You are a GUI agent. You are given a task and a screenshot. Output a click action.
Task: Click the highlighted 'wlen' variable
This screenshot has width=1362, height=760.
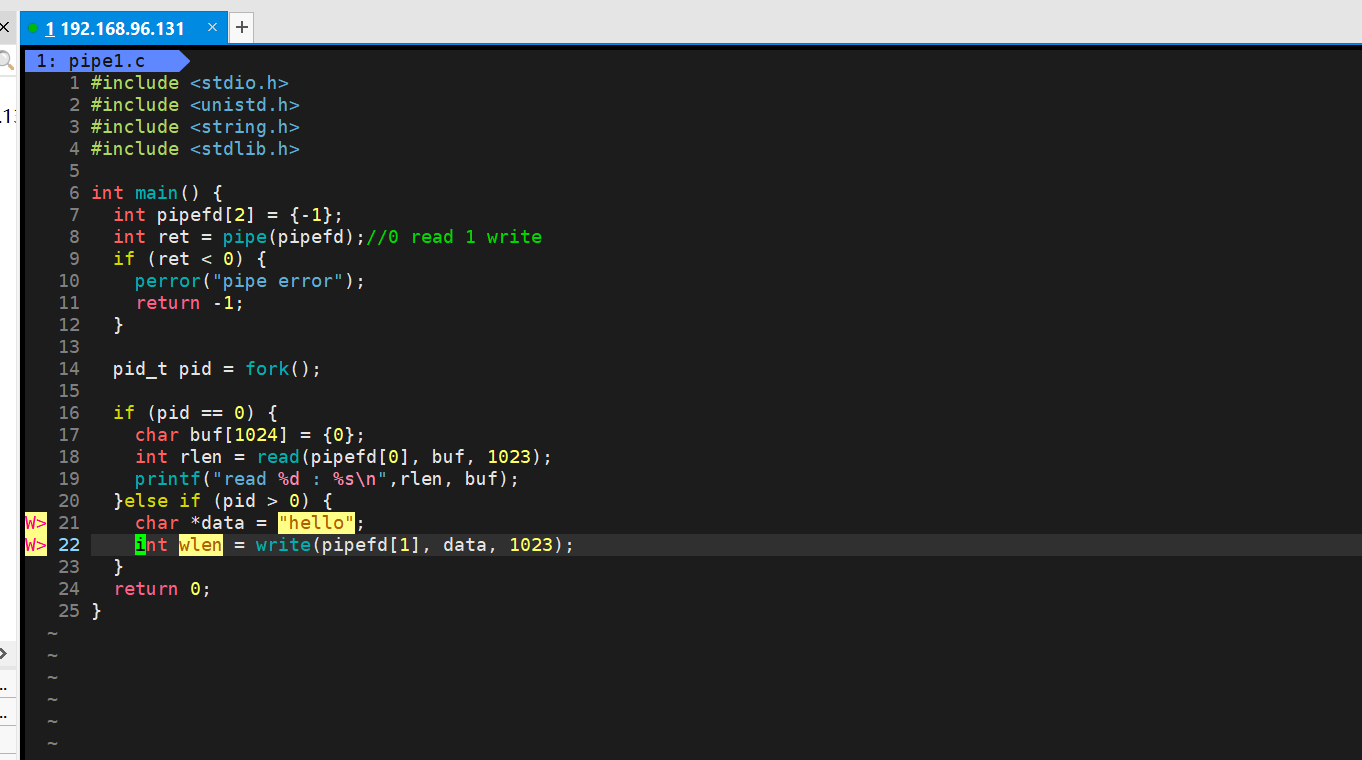click(201, 545)
